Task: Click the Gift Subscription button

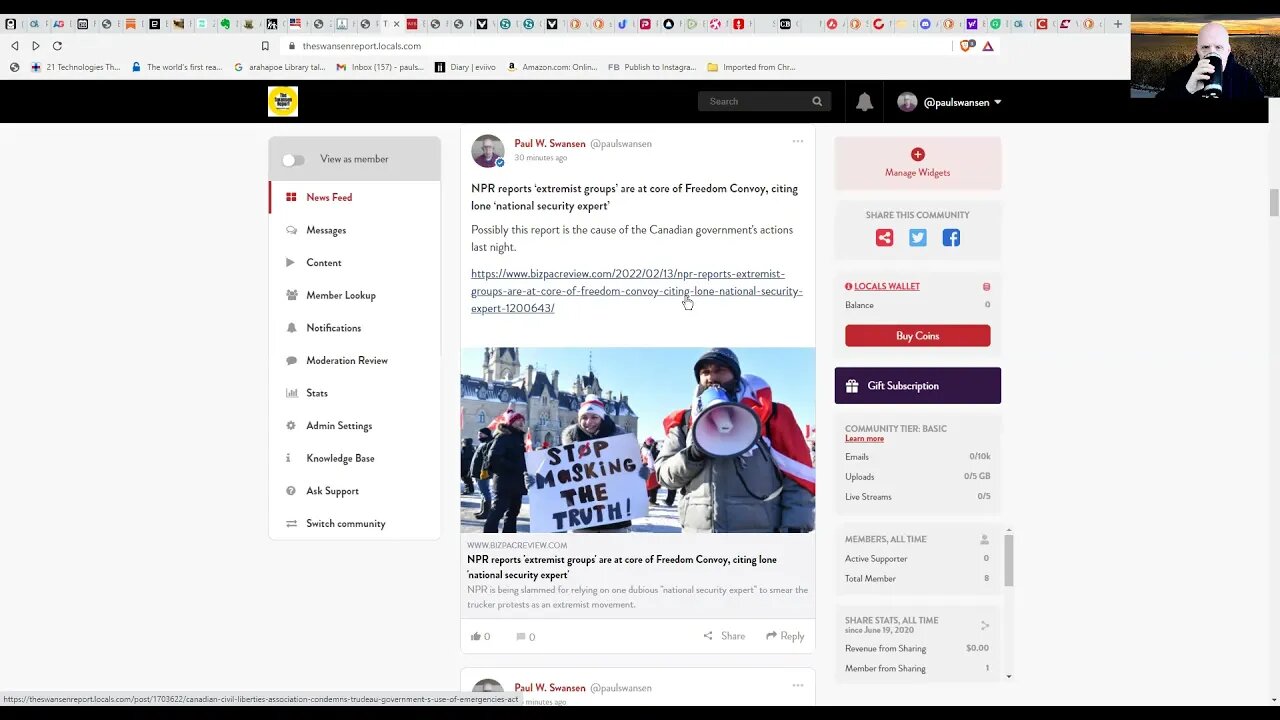Action: (918, 385)
